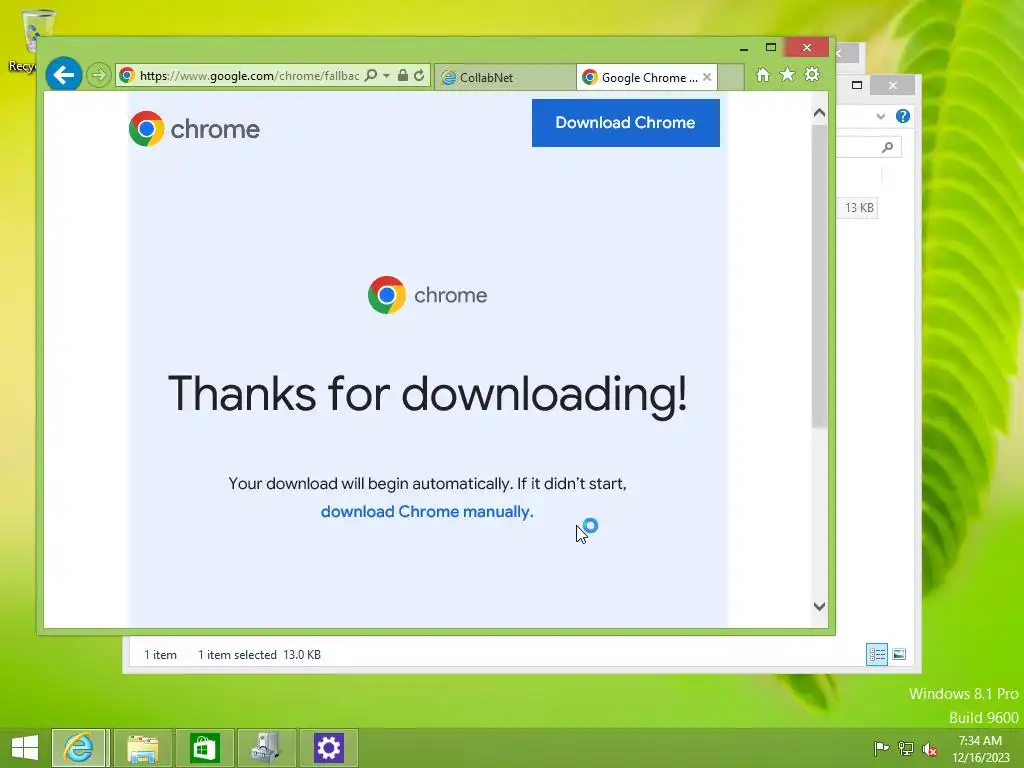Click the Action Center flag tray icon
The height and width of the screenshot is (768, 1024).
coord(881,748)
